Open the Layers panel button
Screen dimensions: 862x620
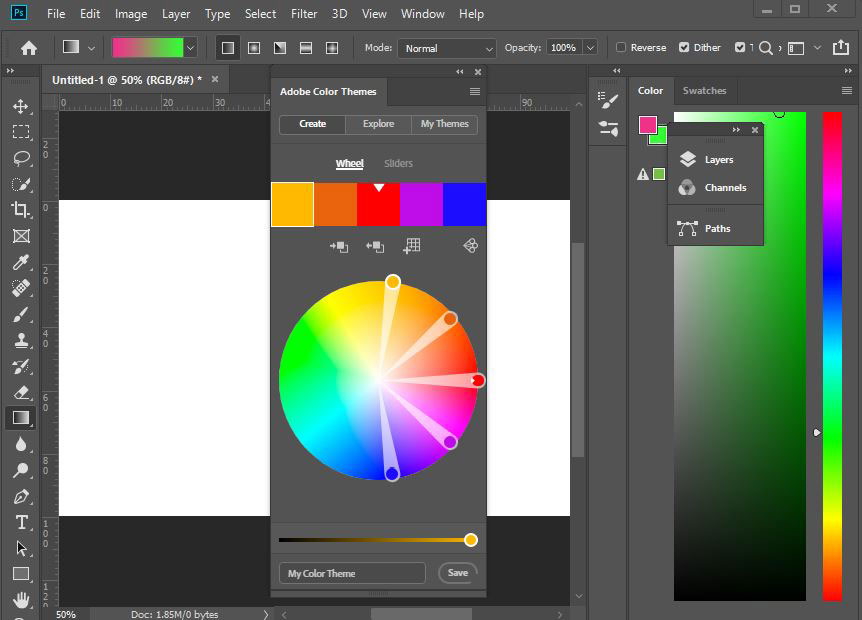tap(715, 159)
